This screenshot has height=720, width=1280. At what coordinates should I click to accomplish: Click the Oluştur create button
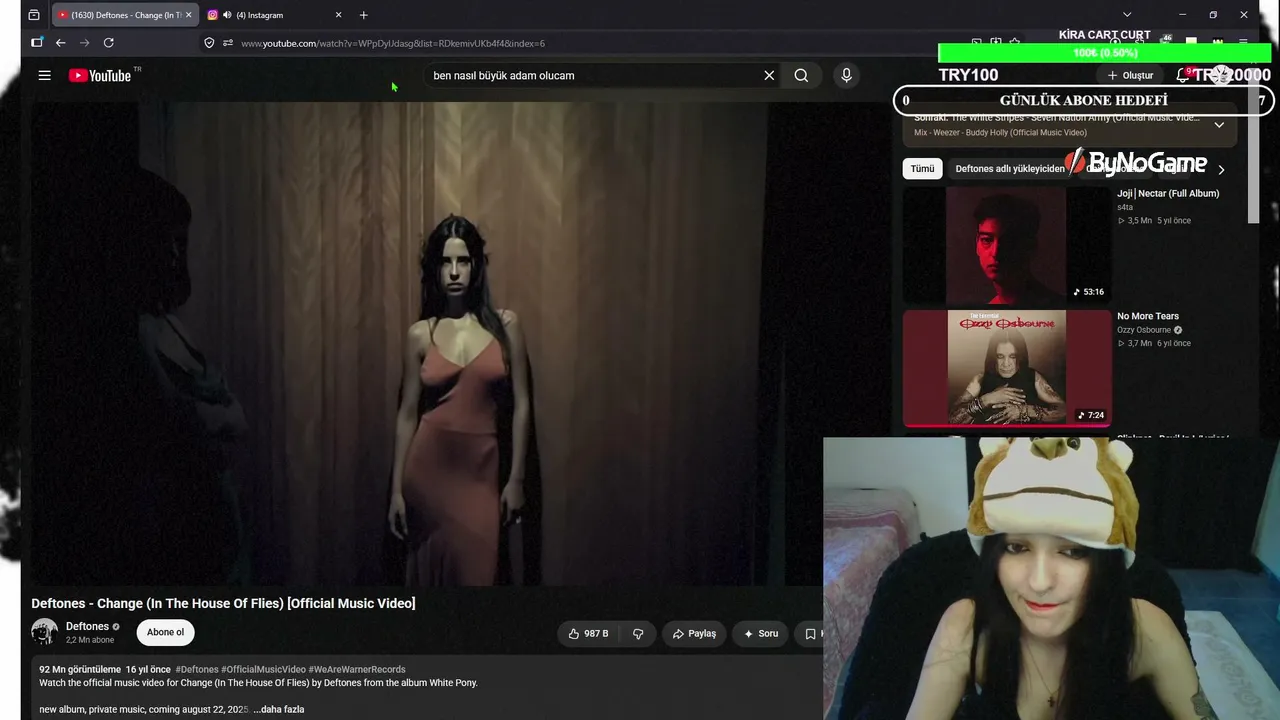(1131, 75)
